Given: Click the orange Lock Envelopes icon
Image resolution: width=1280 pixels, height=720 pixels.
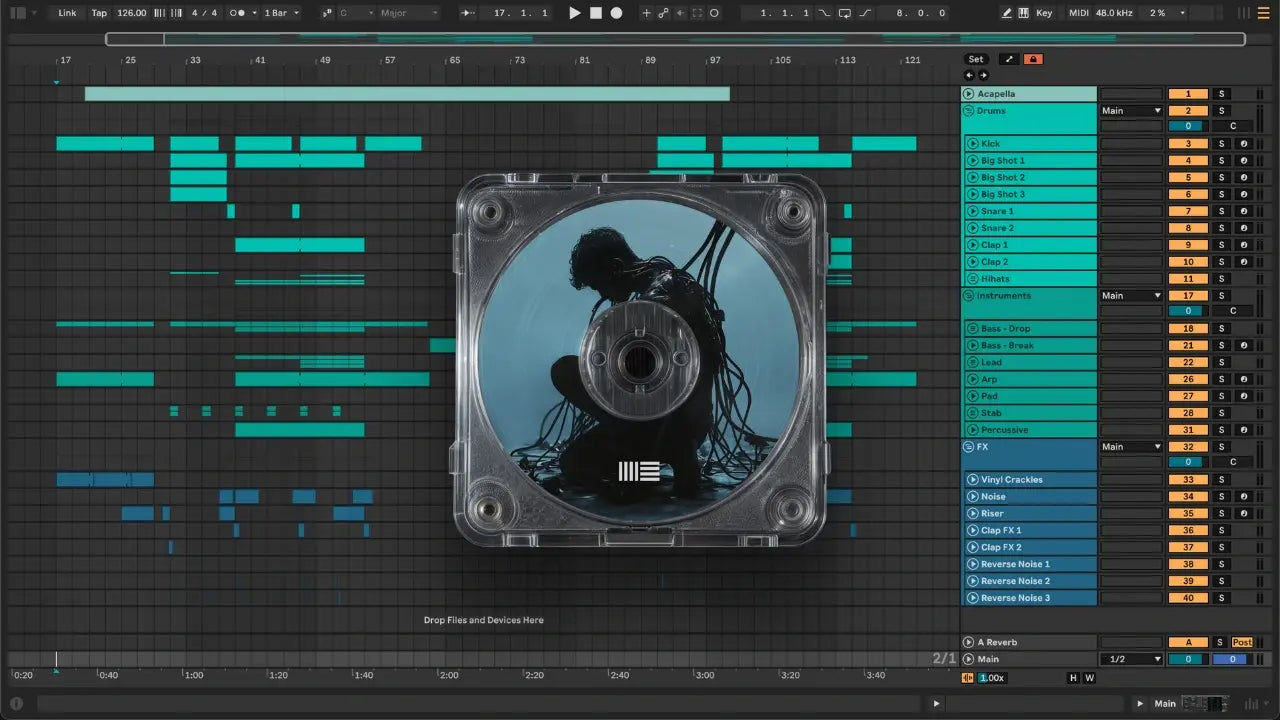Looking at the screenshot, I should [1033, 59].
